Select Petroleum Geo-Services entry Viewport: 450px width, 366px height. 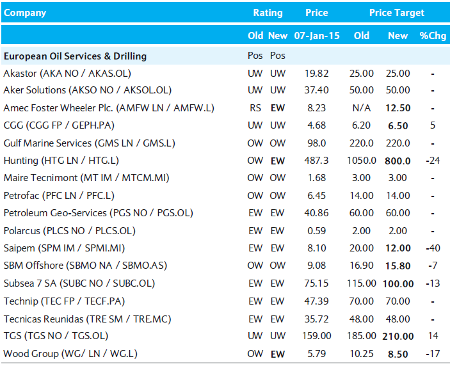tap(98, 213)
